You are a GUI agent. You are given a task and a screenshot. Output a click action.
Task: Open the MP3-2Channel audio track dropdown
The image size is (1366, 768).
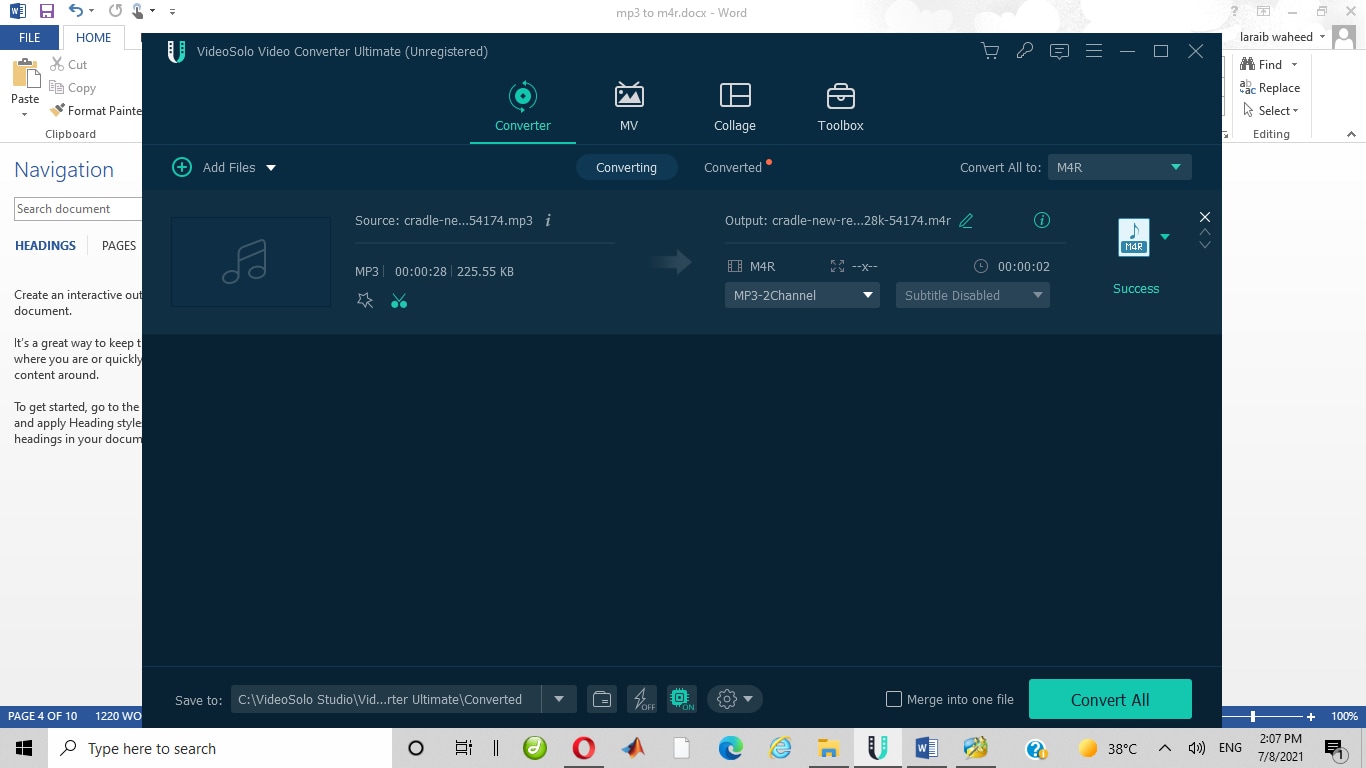(x=802, y=295)
